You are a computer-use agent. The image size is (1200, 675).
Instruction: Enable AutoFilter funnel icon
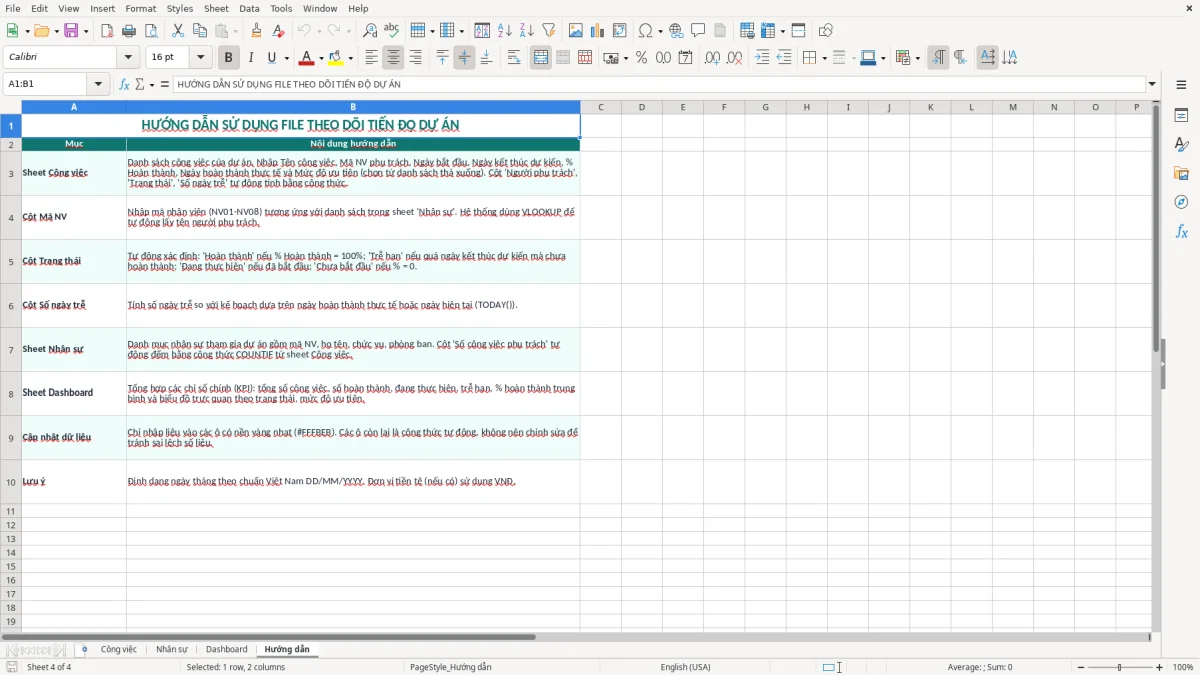coord(549,31)
